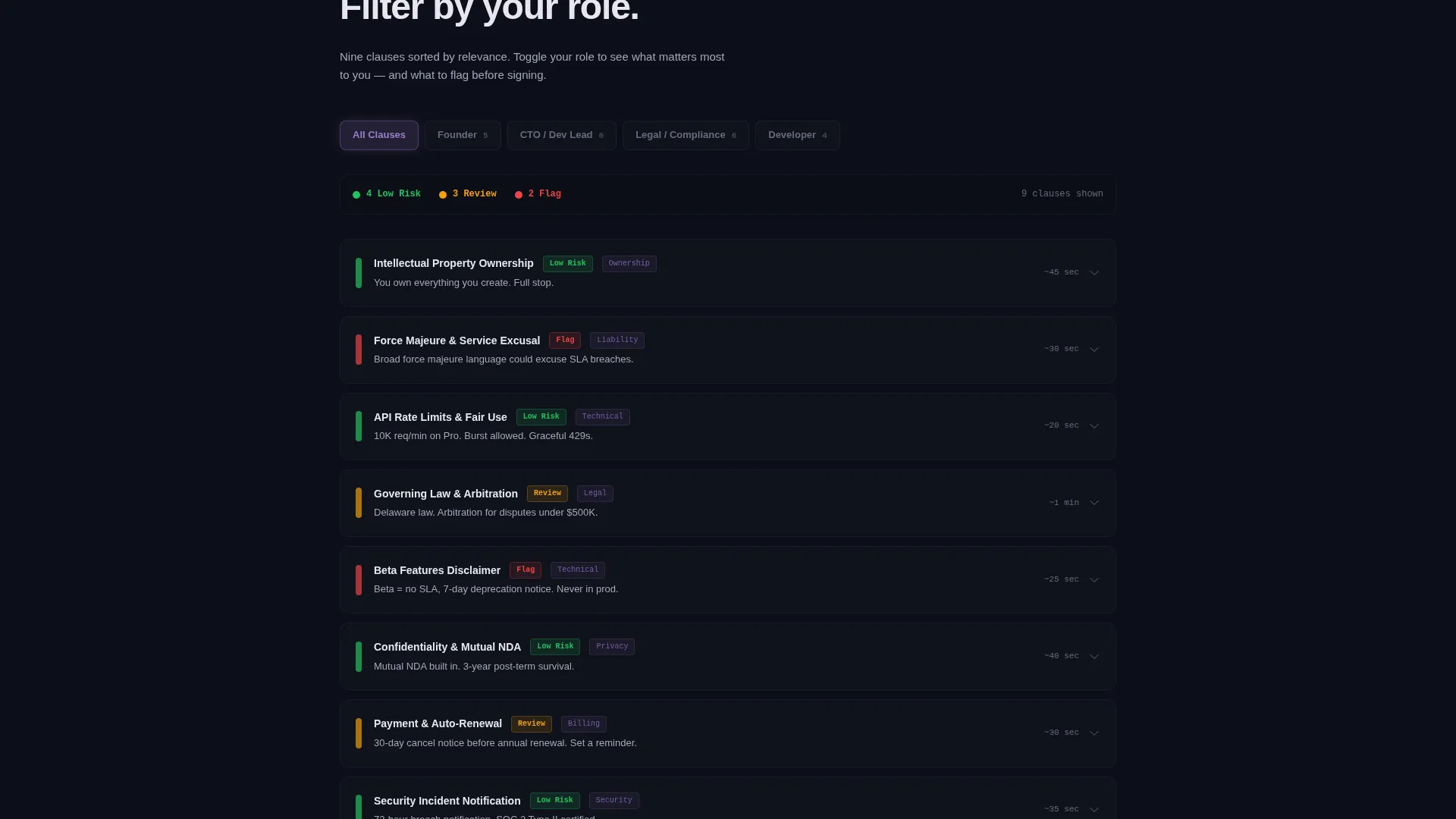1456x819 pixels.
Task: Expand Beta Features Disclaimer chevron
Action: (1094, 580)
